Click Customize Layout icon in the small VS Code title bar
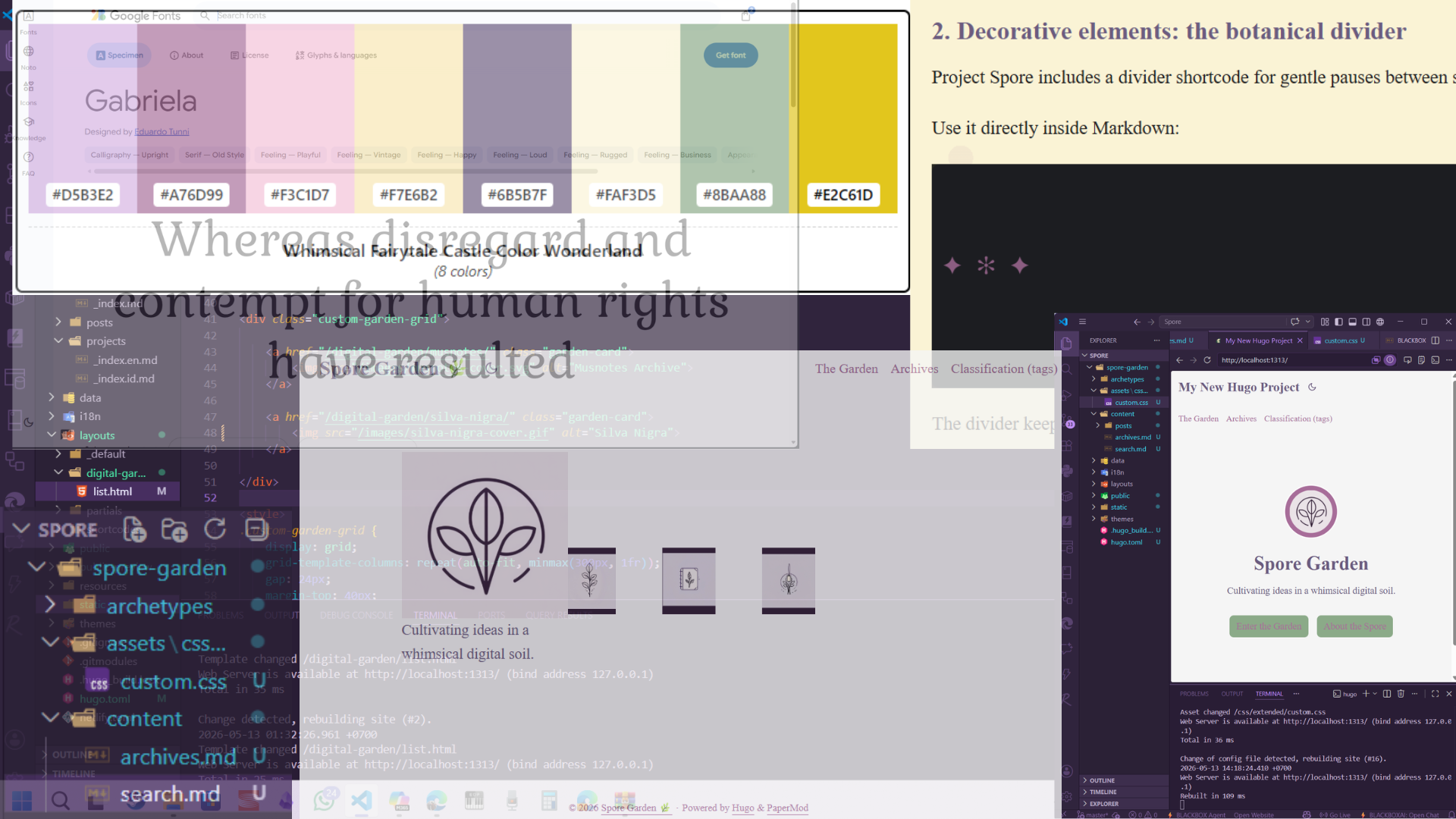 1325,322
